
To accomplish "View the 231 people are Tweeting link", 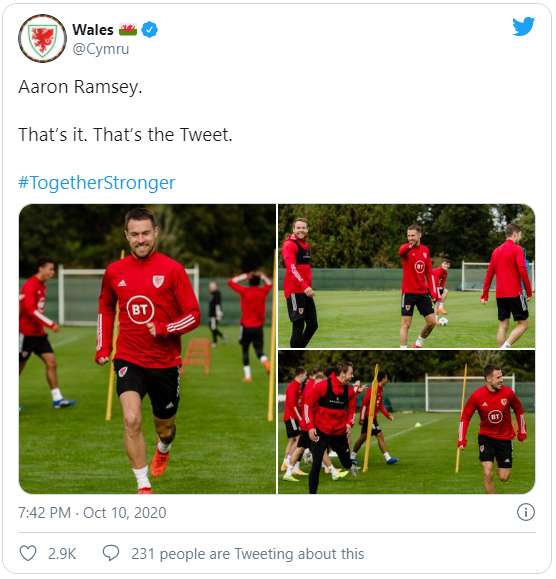I will click(248, 554).
